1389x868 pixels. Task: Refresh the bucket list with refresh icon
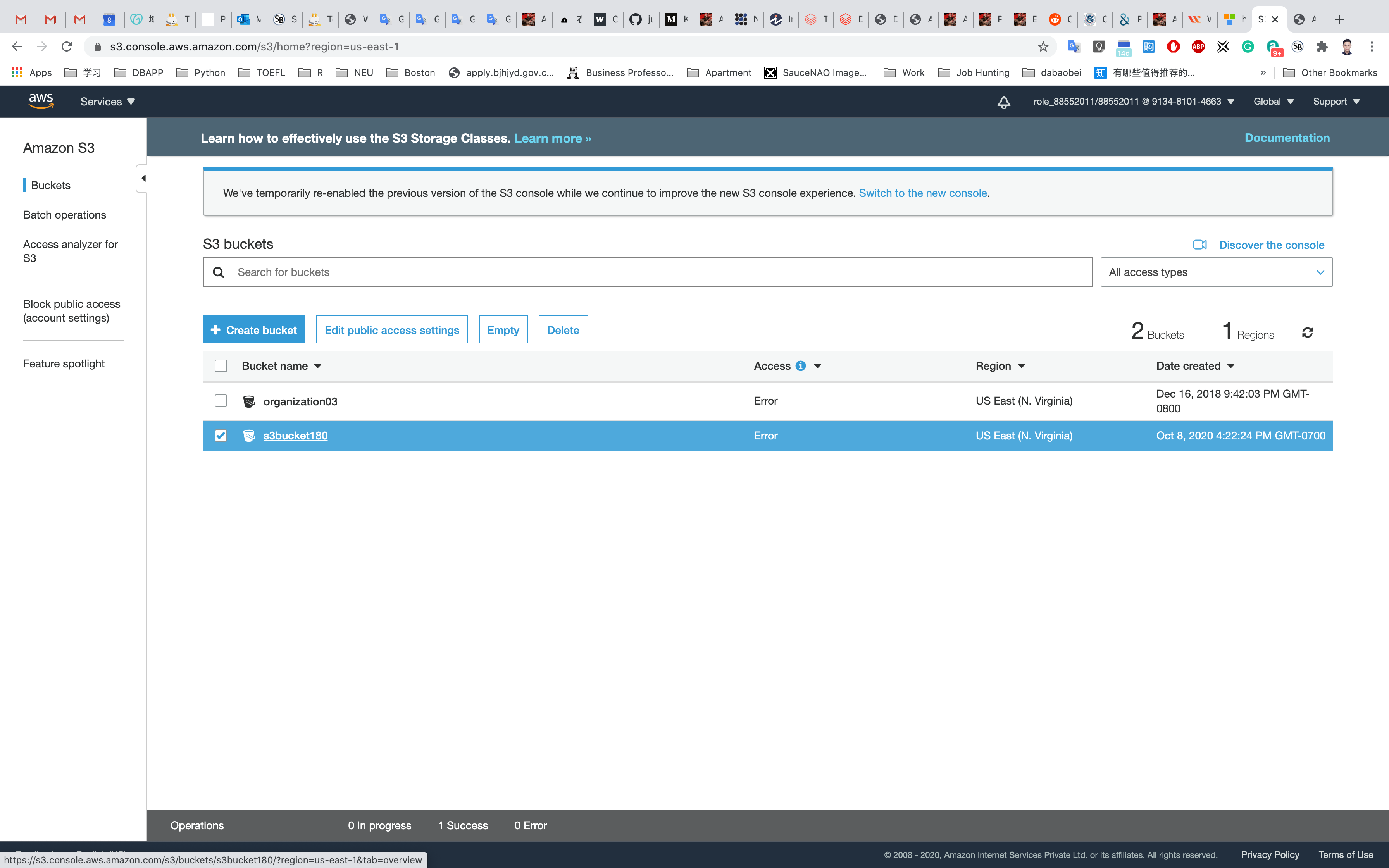[1307, 332]
